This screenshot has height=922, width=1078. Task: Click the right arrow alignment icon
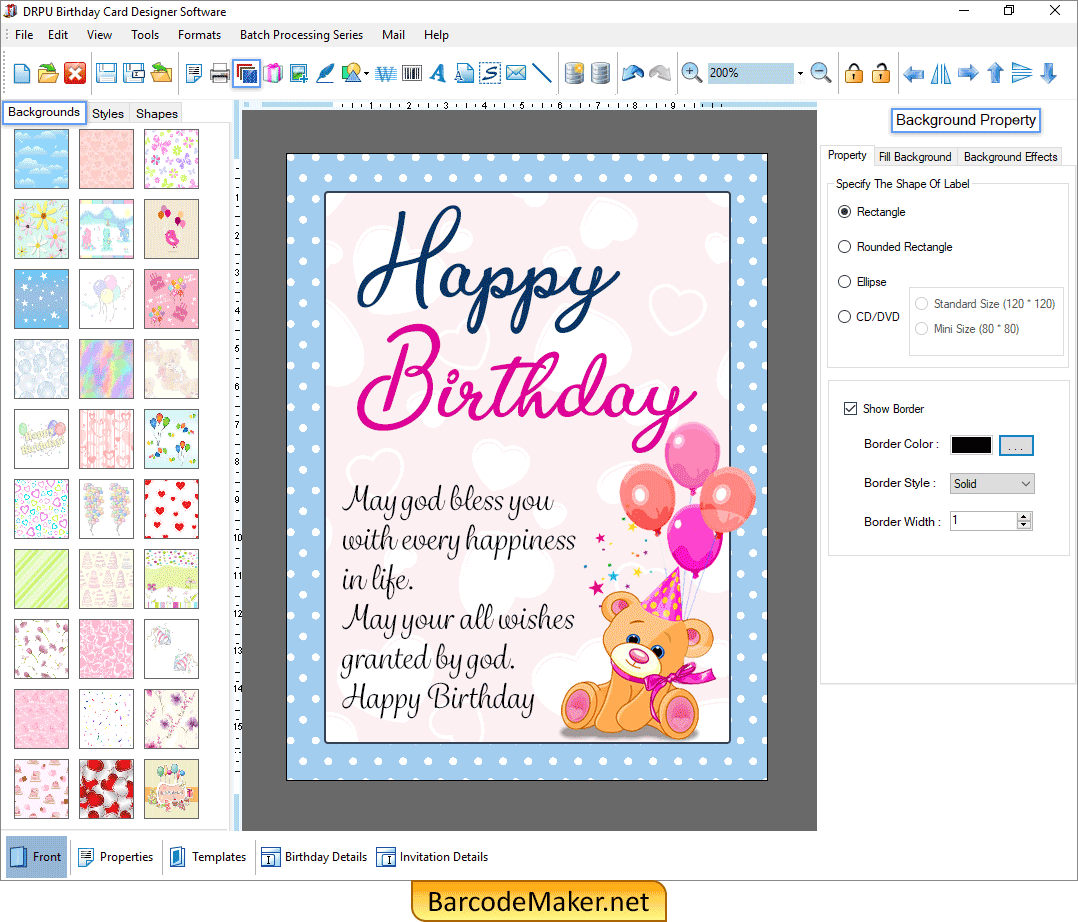tap(968, 73)
